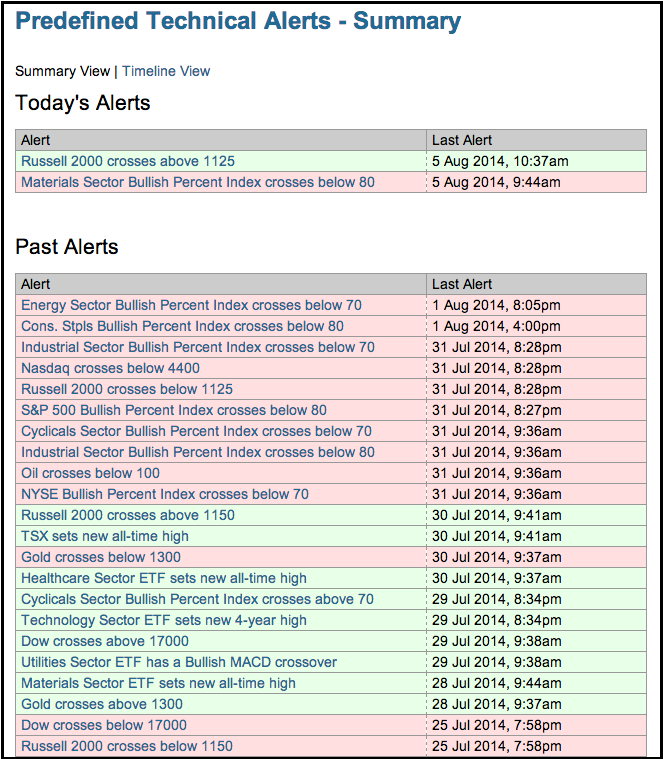Open today's Russell 2000 crosses above 1125 alert
This screenshot has width=663, height=759.
coord(128,161)
